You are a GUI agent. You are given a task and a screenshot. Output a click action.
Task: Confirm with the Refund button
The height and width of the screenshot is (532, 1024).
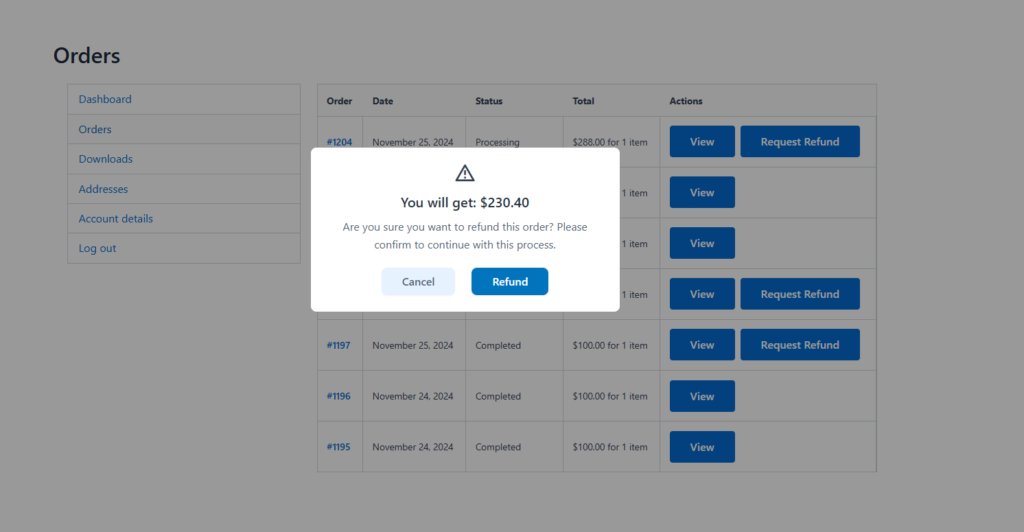coord(509,281)
